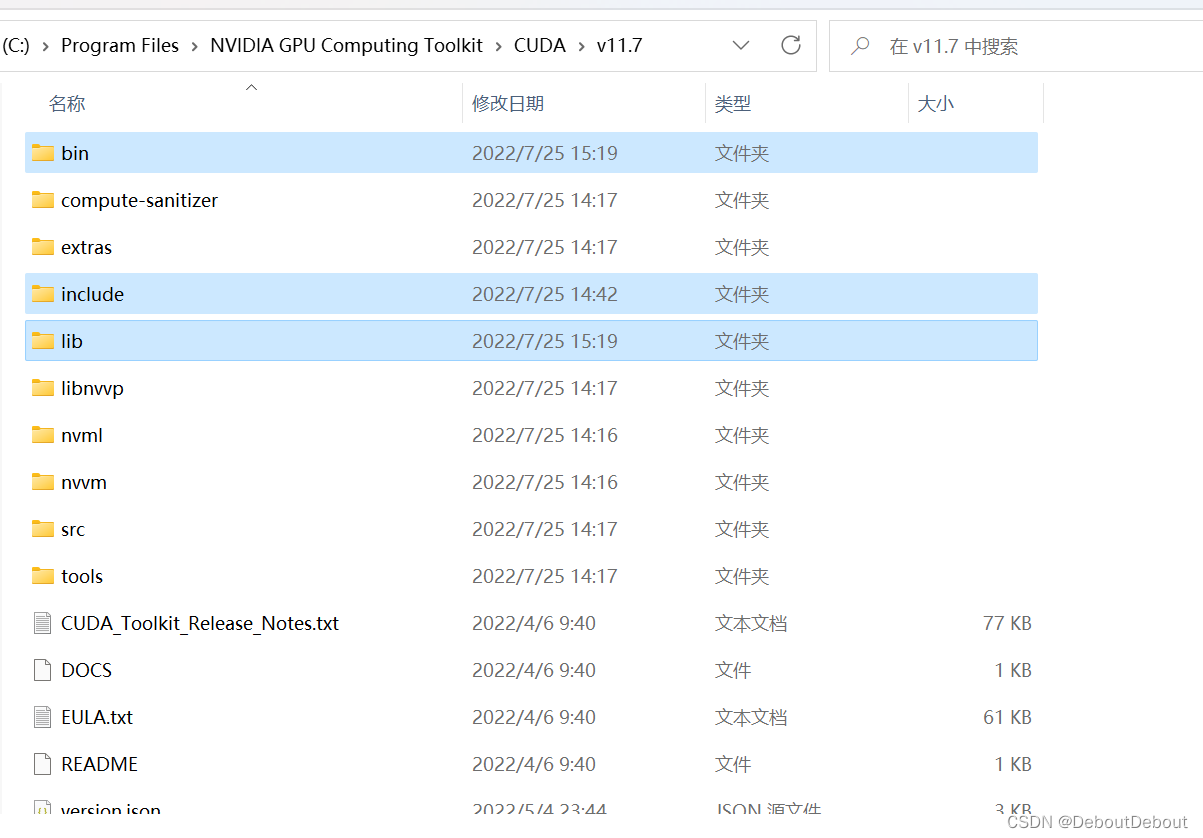
Task: Select the src folder icon
Action: click(42, 529)
